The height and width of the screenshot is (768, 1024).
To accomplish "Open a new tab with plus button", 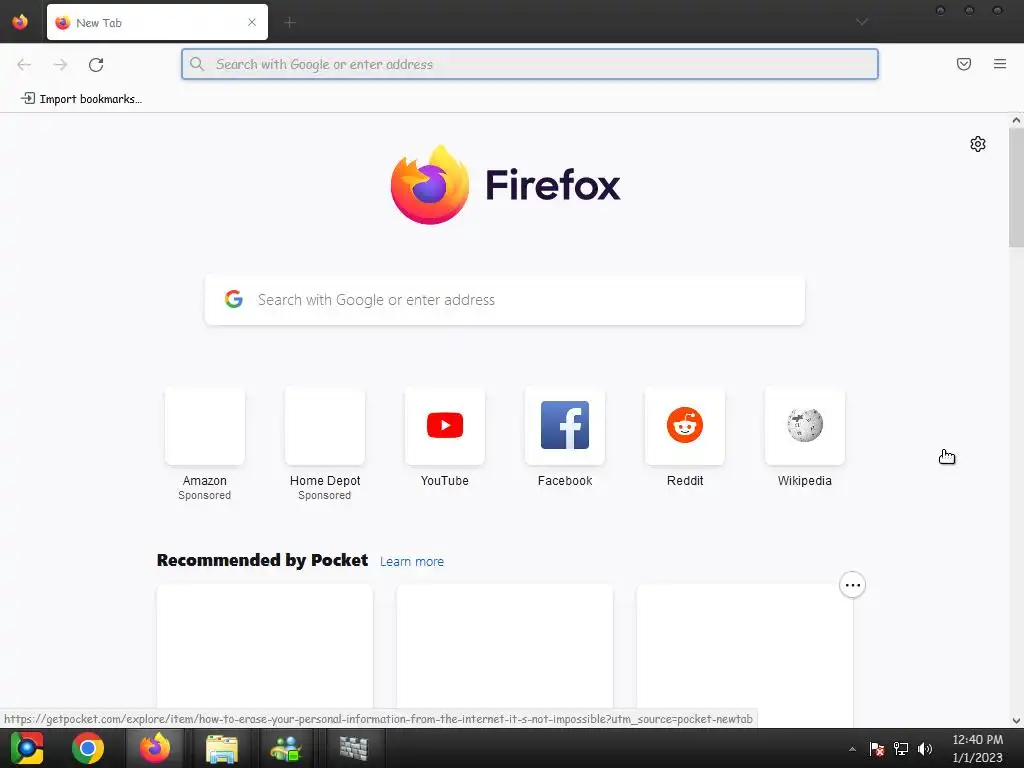I will [x=290, y=22].
